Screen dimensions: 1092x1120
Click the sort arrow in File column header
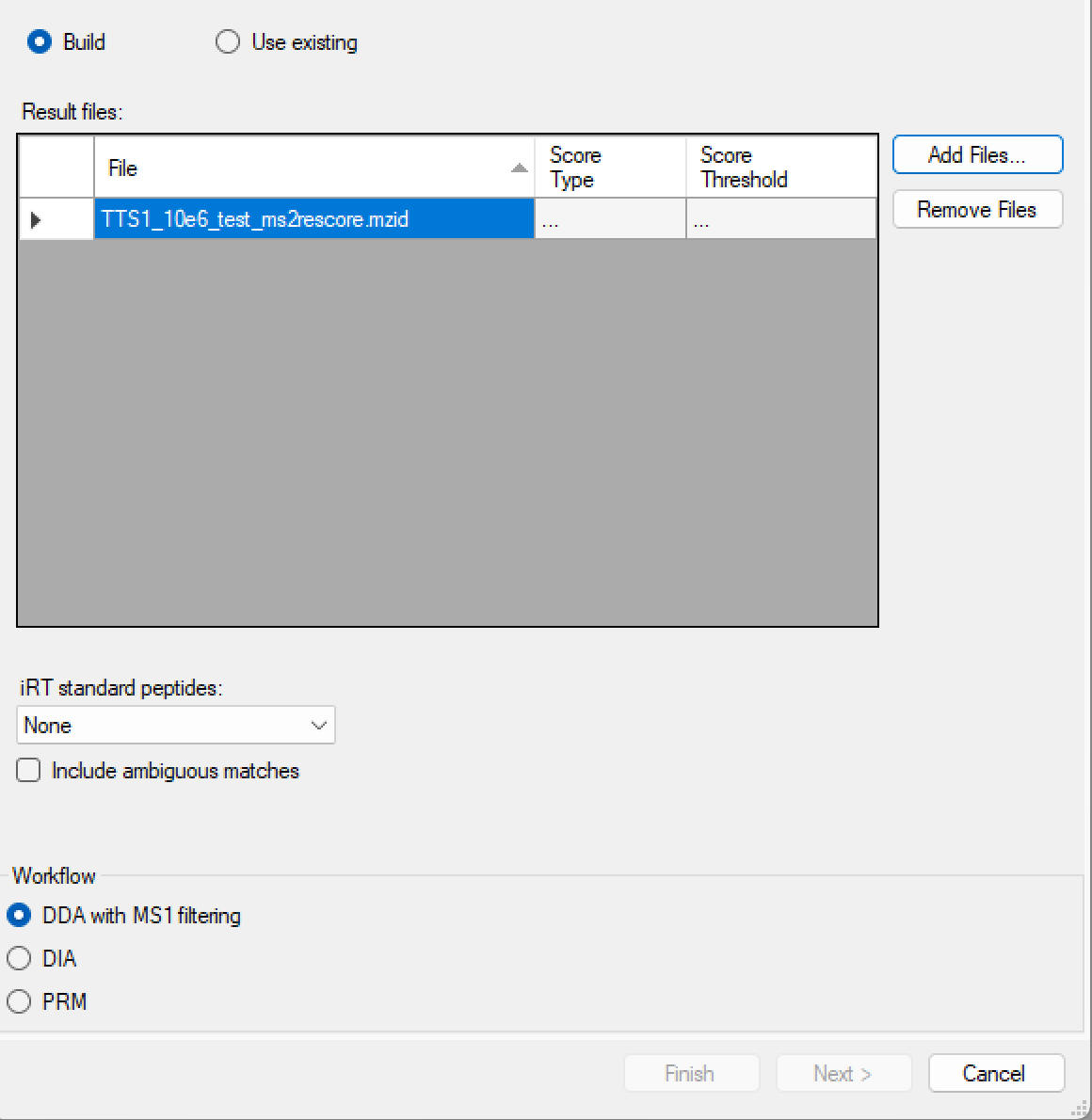point(519,168)
